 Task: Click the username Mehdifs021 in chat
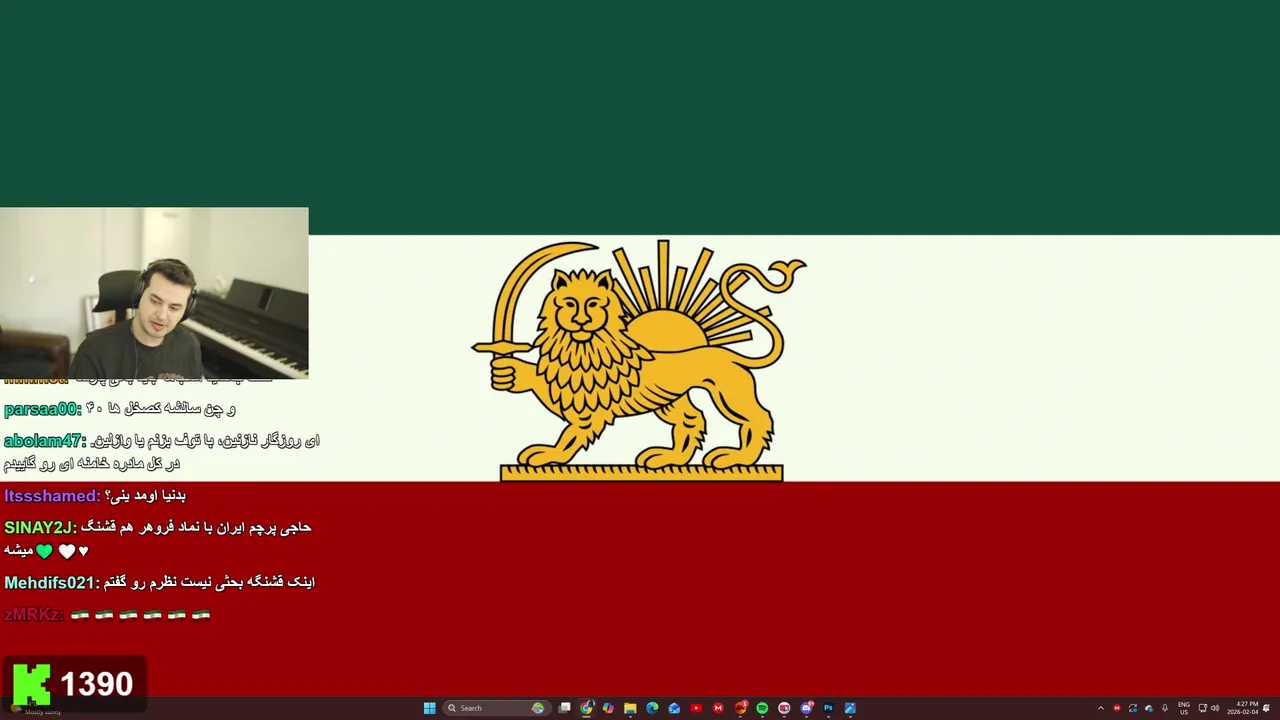point(50,582)
